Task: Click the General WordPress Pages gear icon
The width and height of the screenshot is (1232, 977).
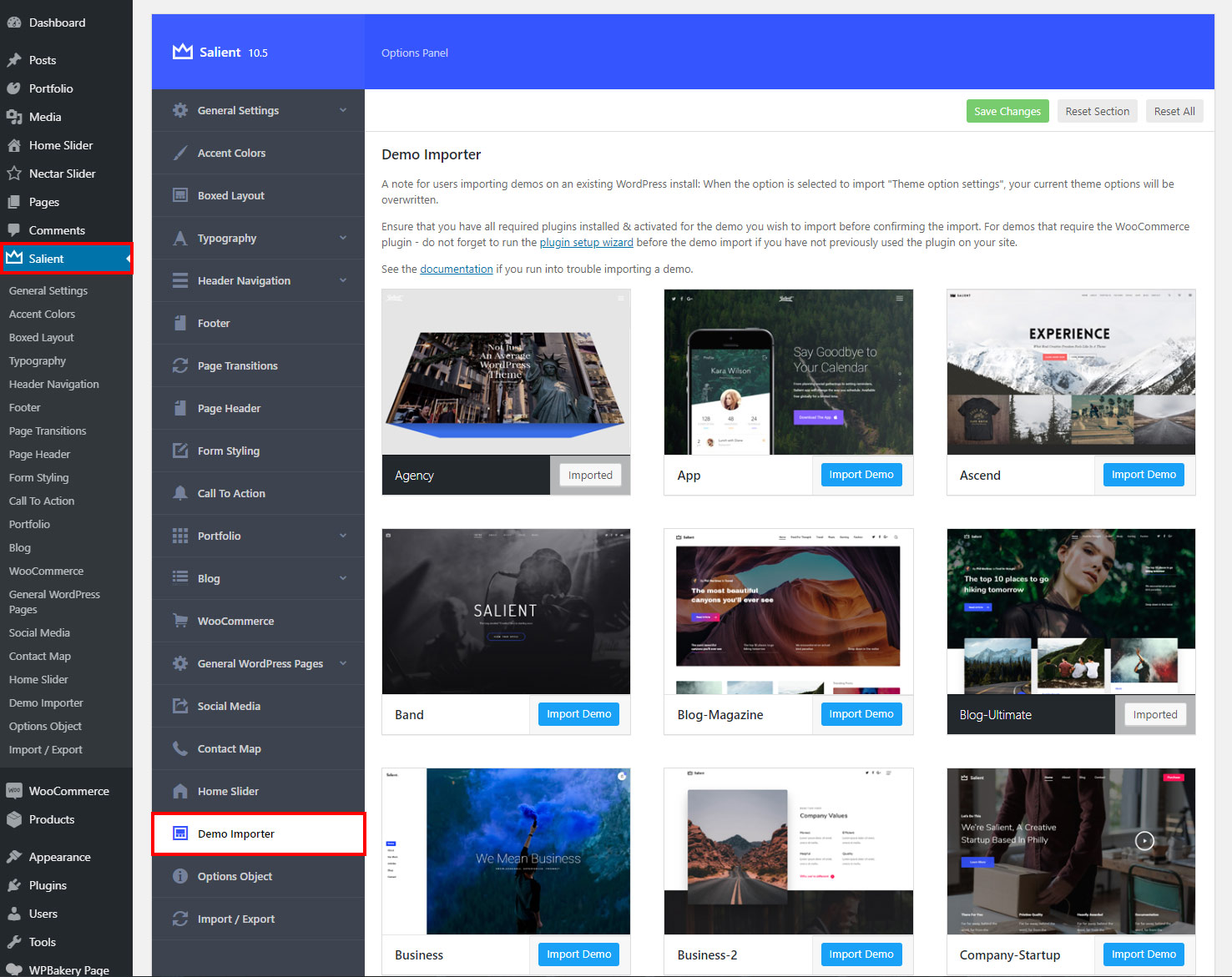Action: [180, 663]
